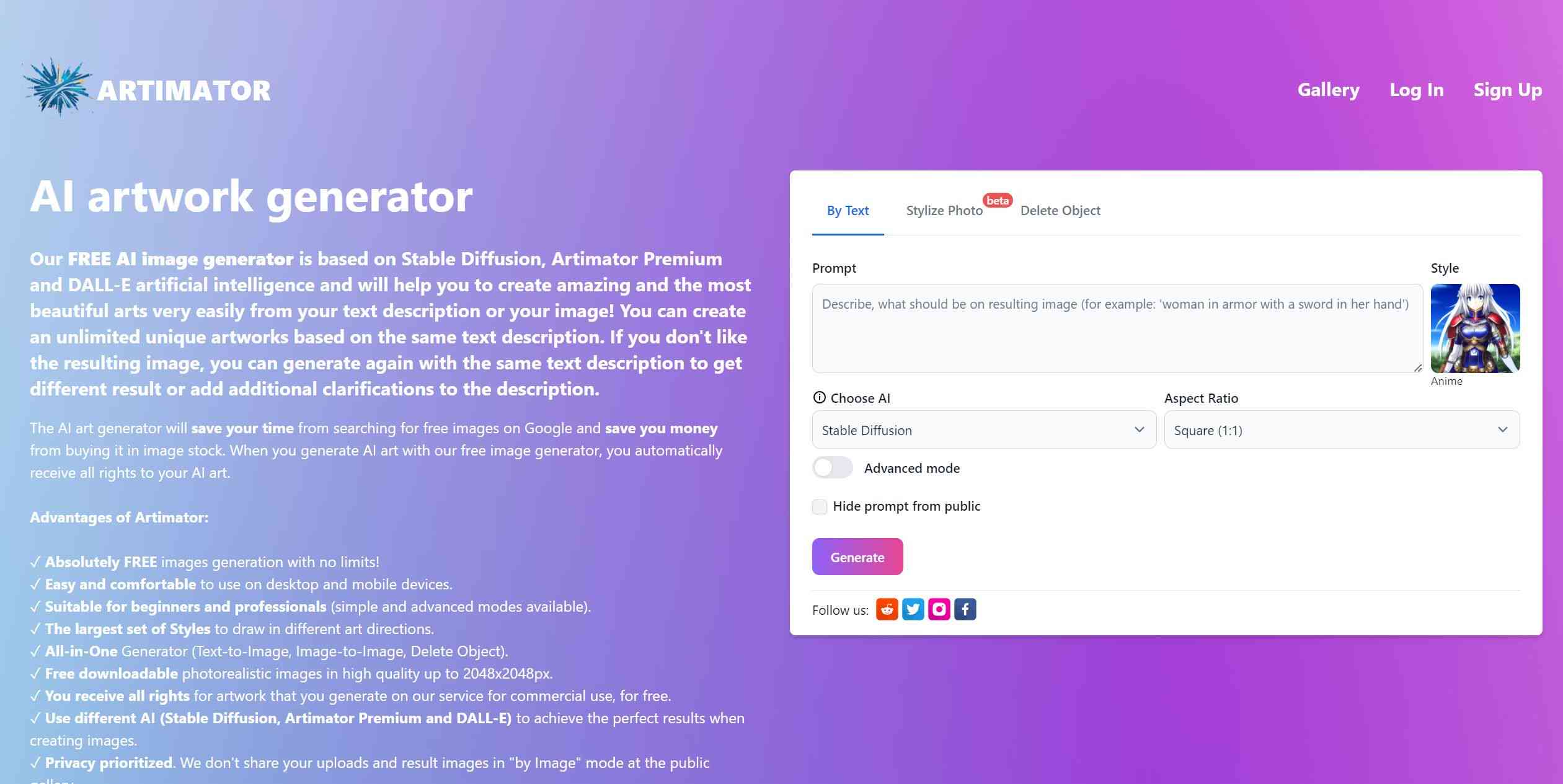Click the Twitter social media icon
The height and width of the screenshot is (784, 1563).
pyautogui.click(x=912, y=609)
